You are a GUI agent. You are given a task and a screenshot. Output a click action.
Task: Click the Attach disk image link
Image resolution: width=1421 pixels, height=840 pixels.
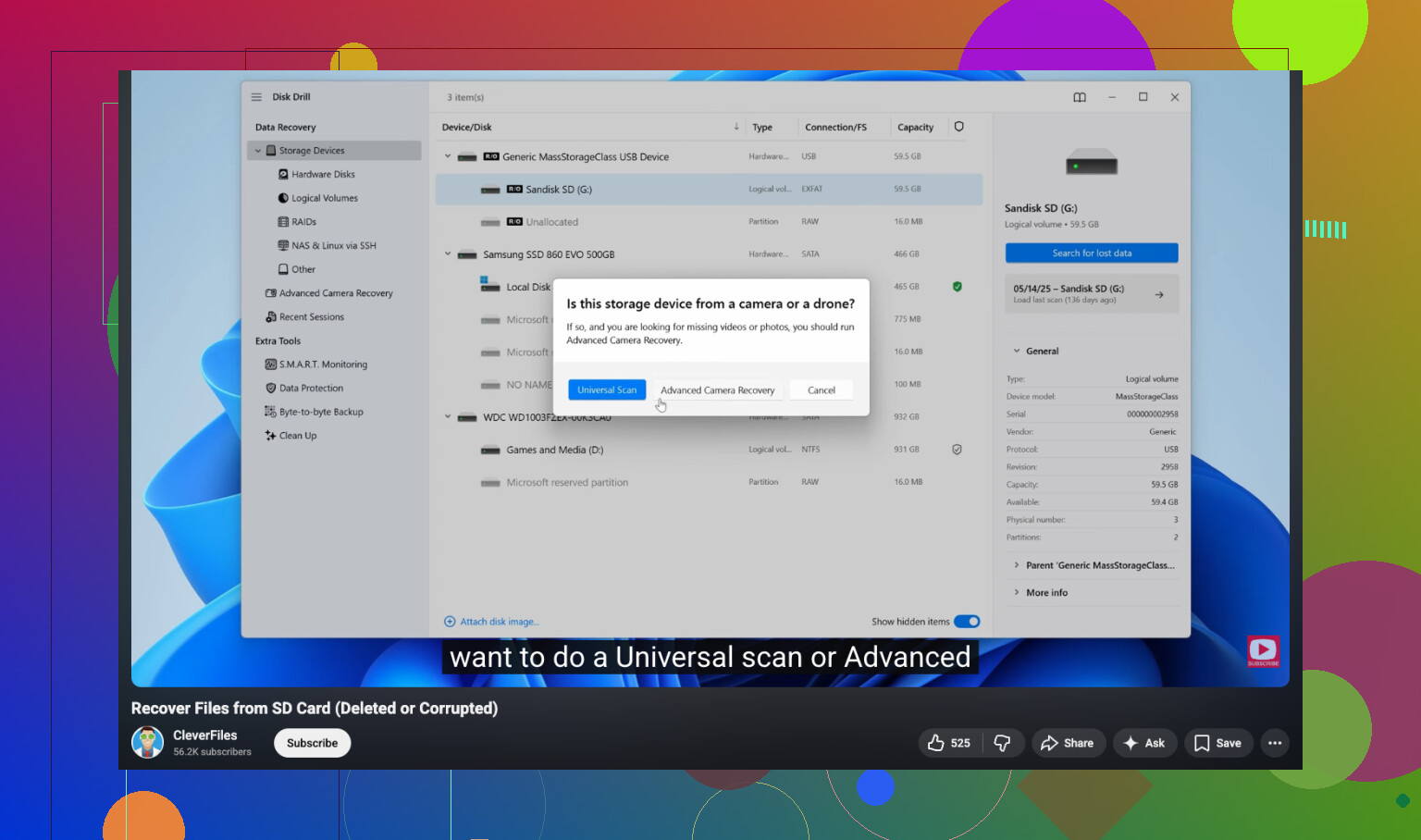click(492, 622)
